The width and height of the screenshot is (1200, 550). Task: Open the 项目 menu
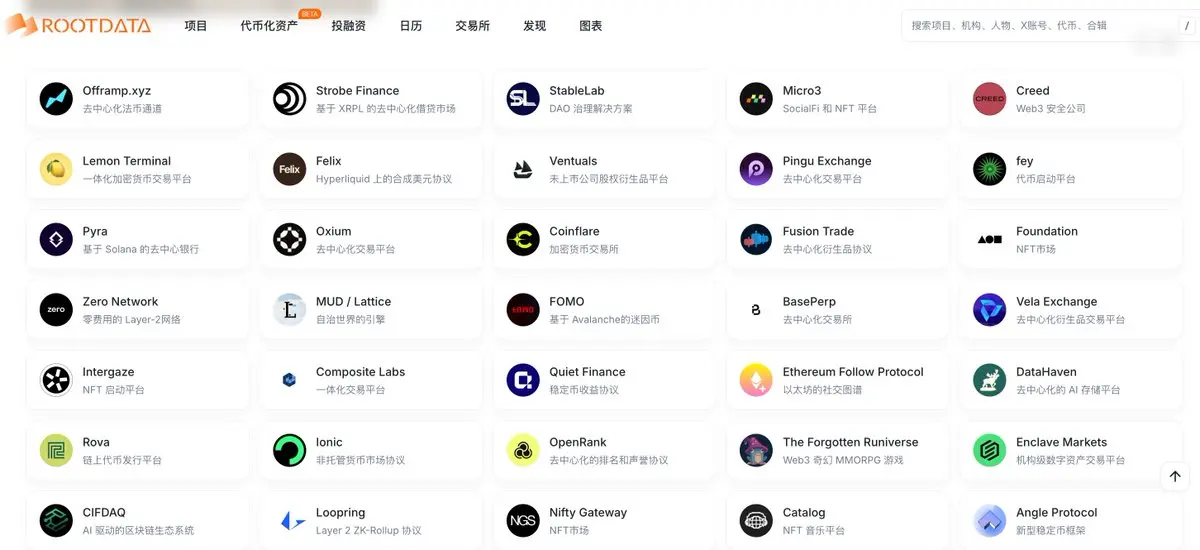196,26
